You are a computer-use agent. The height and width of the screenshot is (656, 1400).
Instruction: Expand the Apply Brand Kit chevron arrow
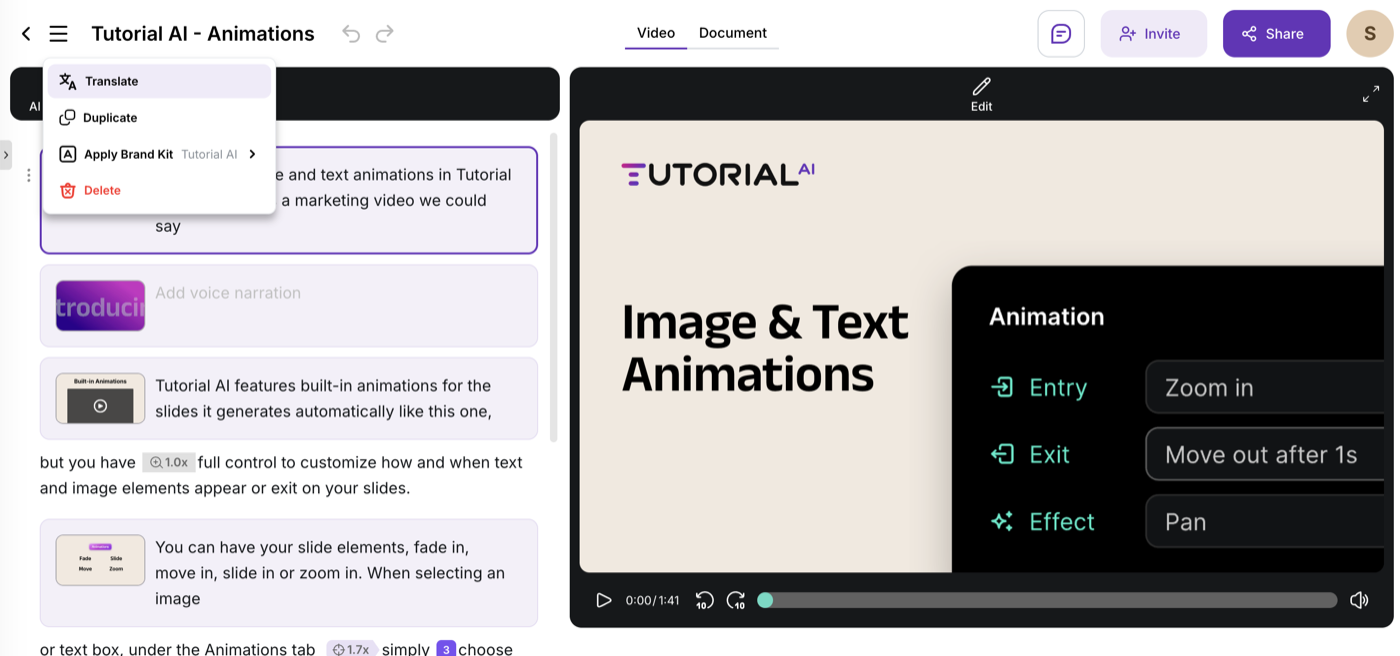(x=252, y=154)
